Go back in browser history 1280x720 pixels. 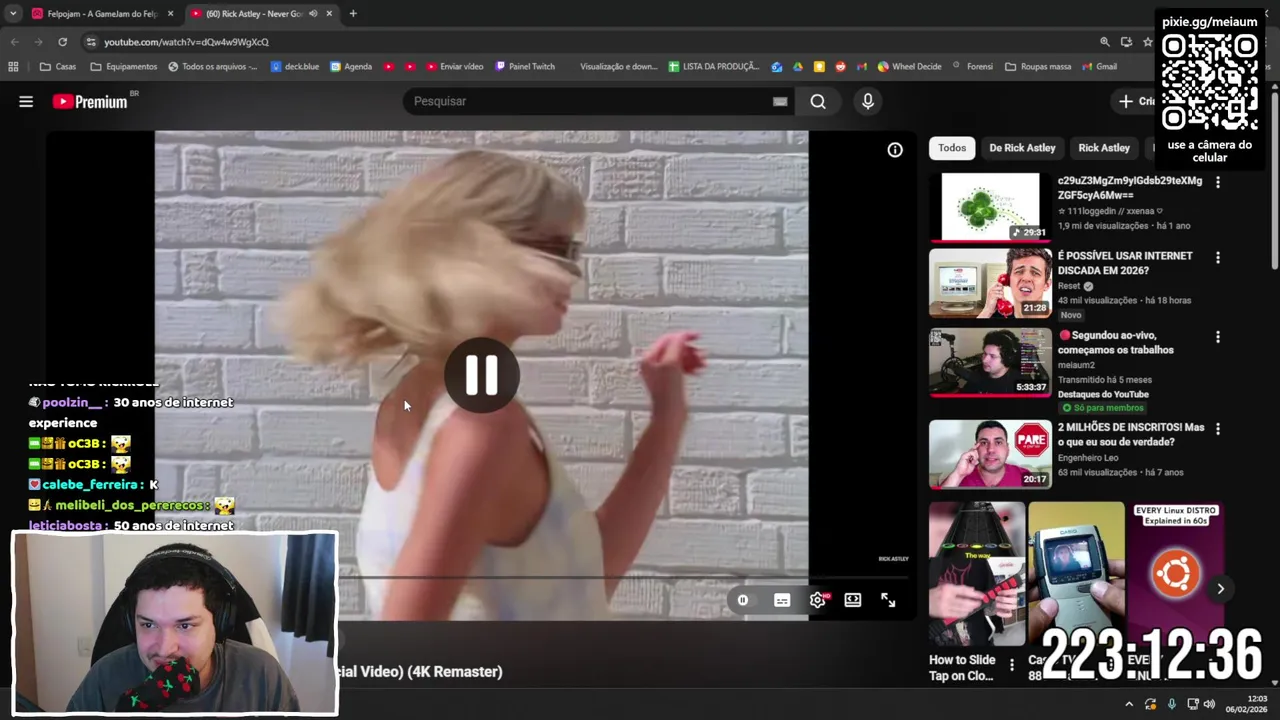point(14,42)
